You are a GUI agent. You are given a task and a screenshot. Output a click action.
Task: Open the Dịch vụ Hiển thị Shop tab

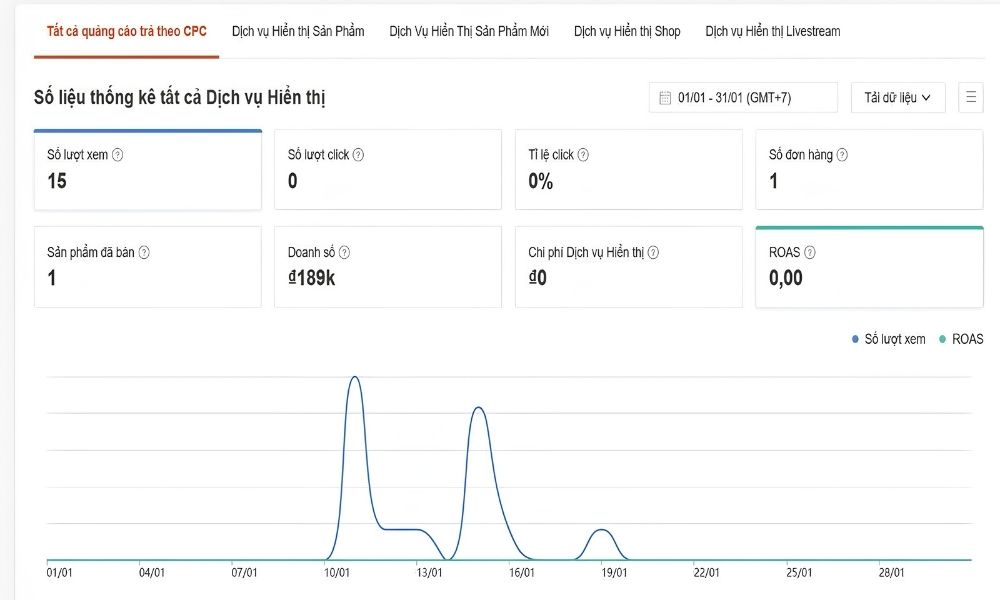point(627,31)
